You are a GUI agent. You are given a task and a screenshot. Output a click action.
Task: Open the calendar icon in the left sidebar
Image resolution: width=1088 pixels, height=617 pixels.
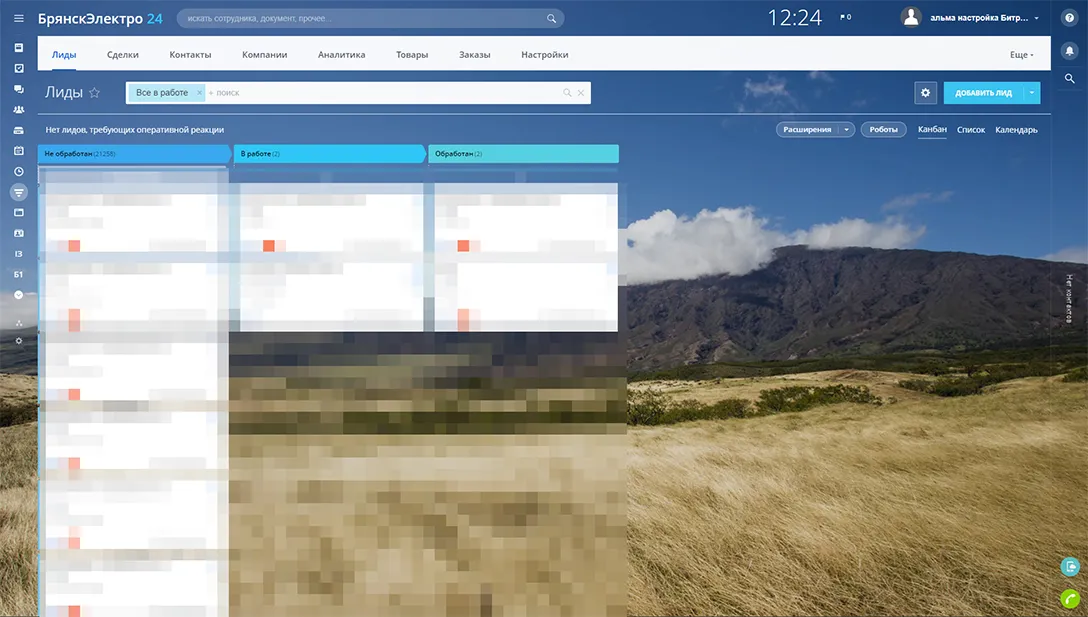(x=19, y=151)
